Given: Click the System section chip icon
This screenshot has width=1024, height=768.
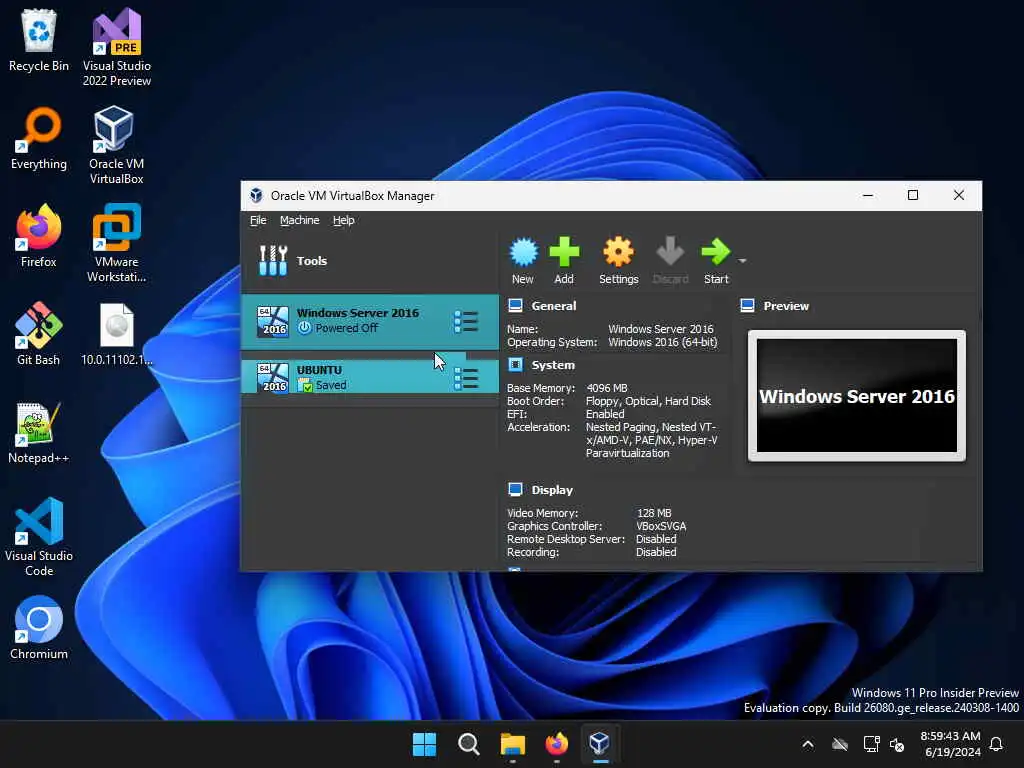Looking at the screenshot, I should click(x=515, y=364).
